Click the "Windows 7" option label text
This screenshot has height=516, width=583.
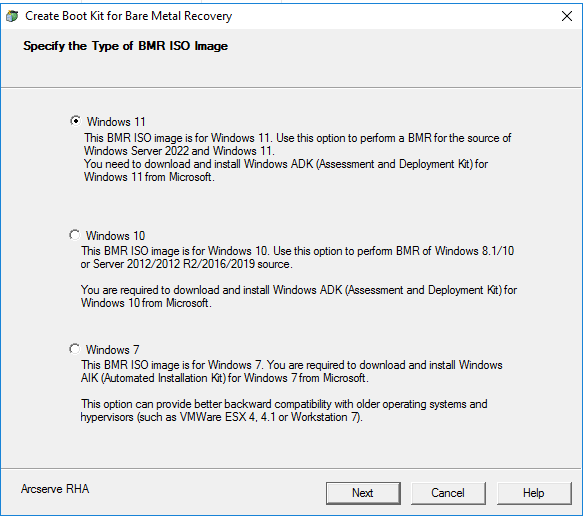point(112,350)
